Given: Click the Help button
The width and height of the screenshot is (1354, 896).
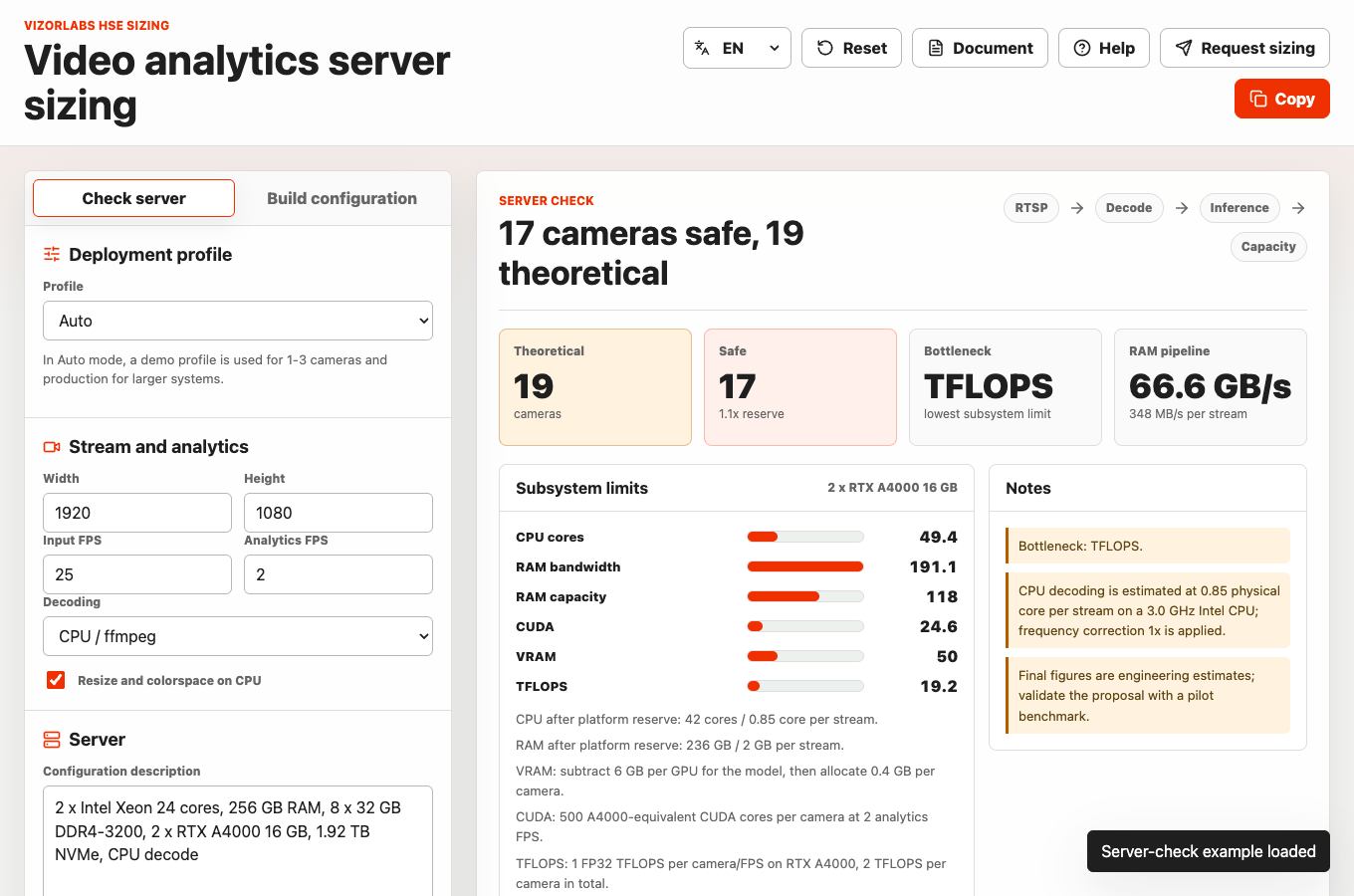Looking at the screenshot, I should [x=1104, y=48].
